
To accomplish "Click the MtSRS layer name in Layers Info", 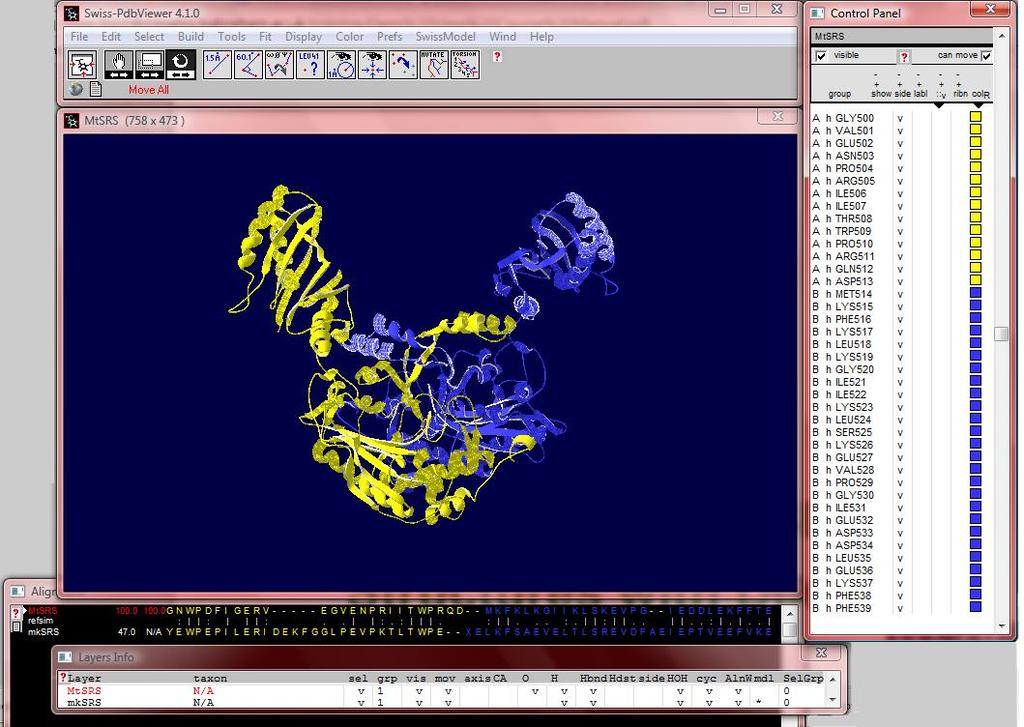I will pyautogui.click(x=84, y=691).
